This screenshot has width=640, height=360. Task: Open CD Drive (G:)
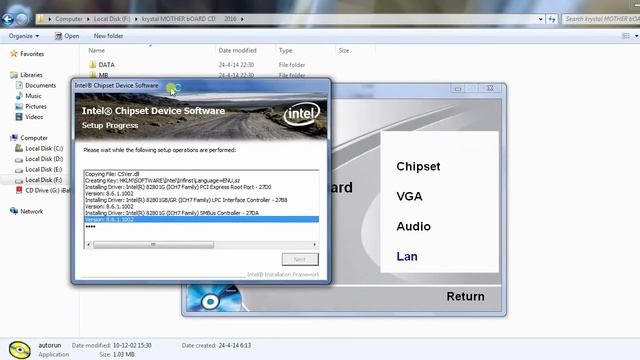coord(48,190)
